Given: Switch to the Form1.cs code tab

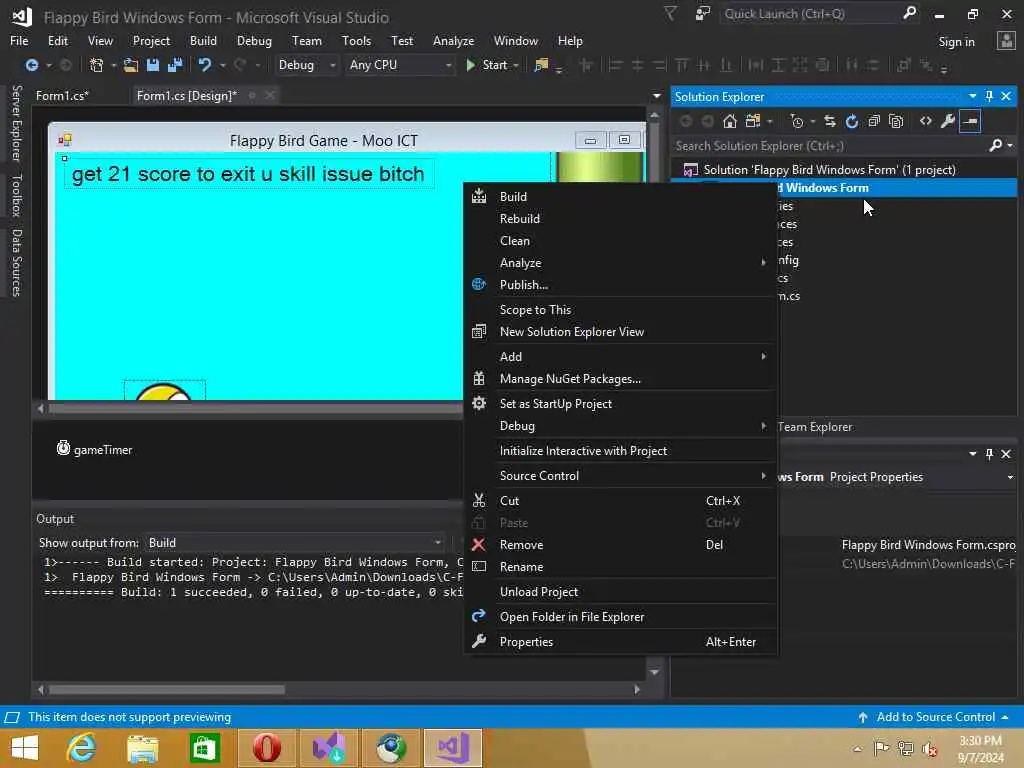Looking at the screenshot, I should click(63, 96).
